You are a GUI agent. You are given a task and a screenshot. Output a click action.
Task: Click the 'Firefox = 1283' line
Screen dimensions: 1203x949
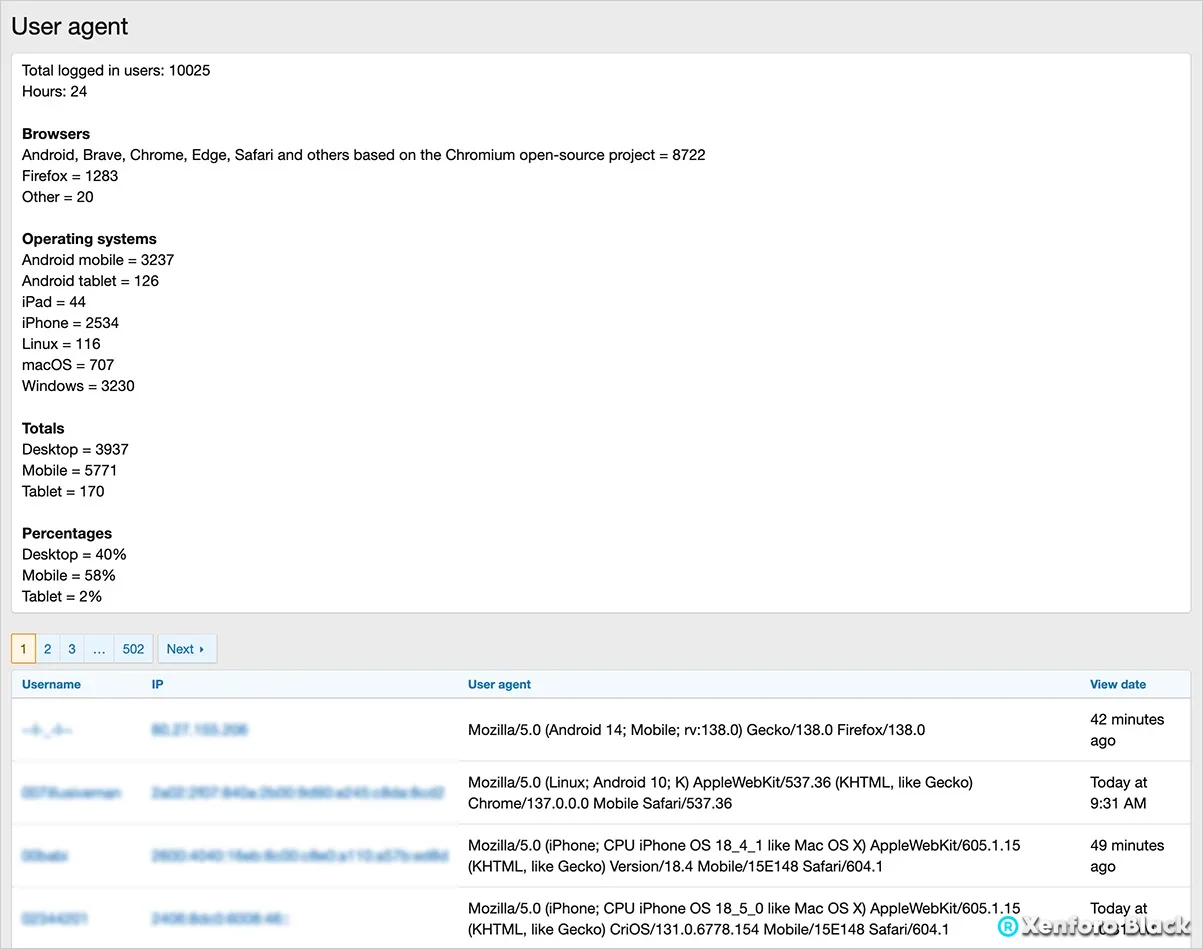(70, 176)
